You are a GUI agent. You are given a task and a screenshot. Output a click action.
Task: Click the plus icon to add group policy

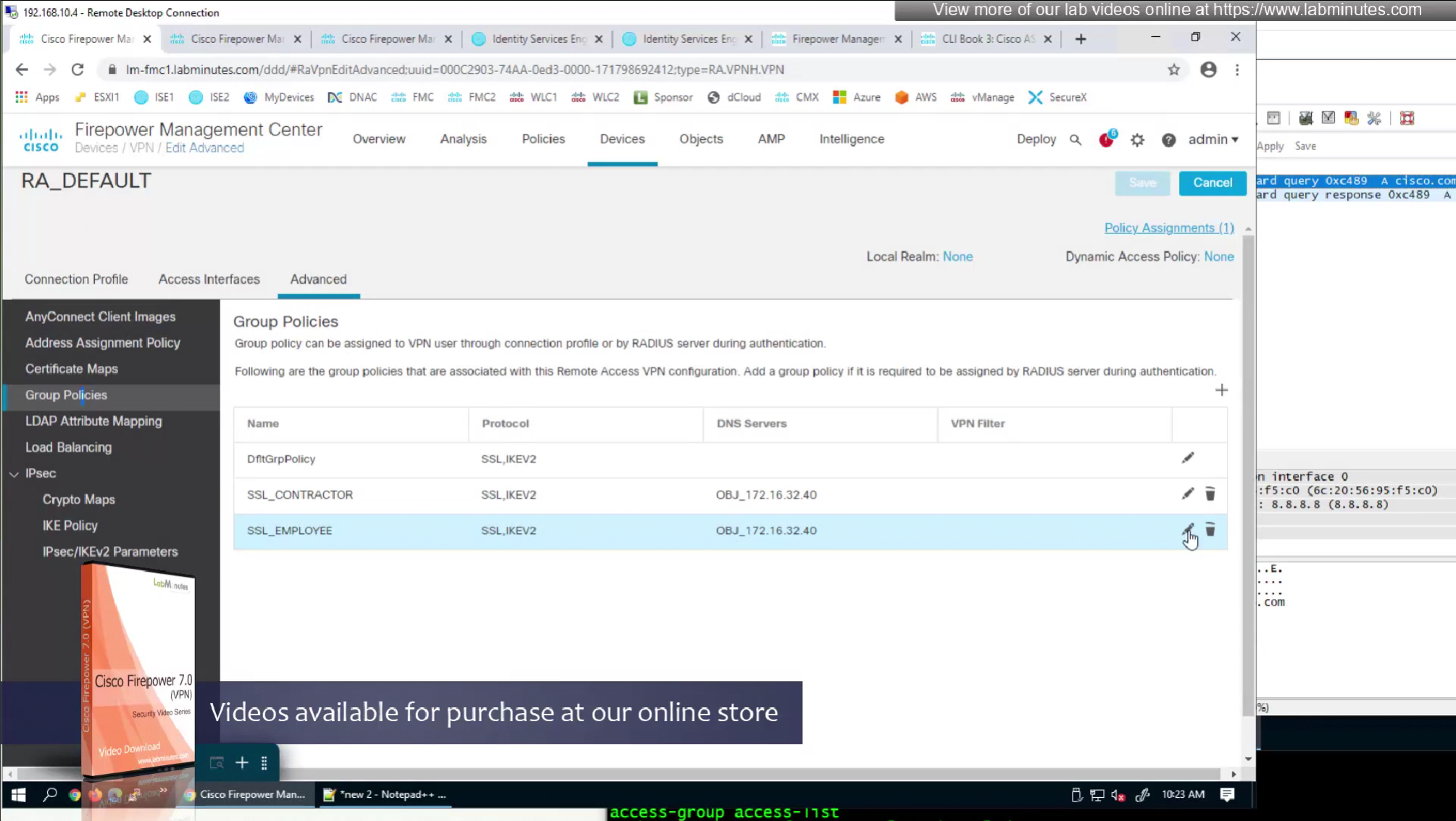pos(1221,391)
